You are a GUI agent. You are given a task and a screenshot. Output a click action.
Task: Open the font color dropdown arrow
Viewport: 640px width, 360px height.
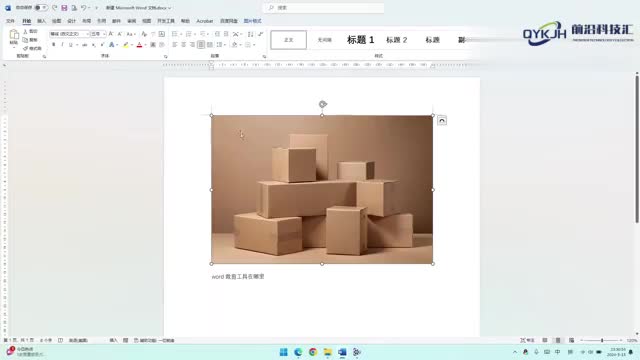[x=145, y=44]
